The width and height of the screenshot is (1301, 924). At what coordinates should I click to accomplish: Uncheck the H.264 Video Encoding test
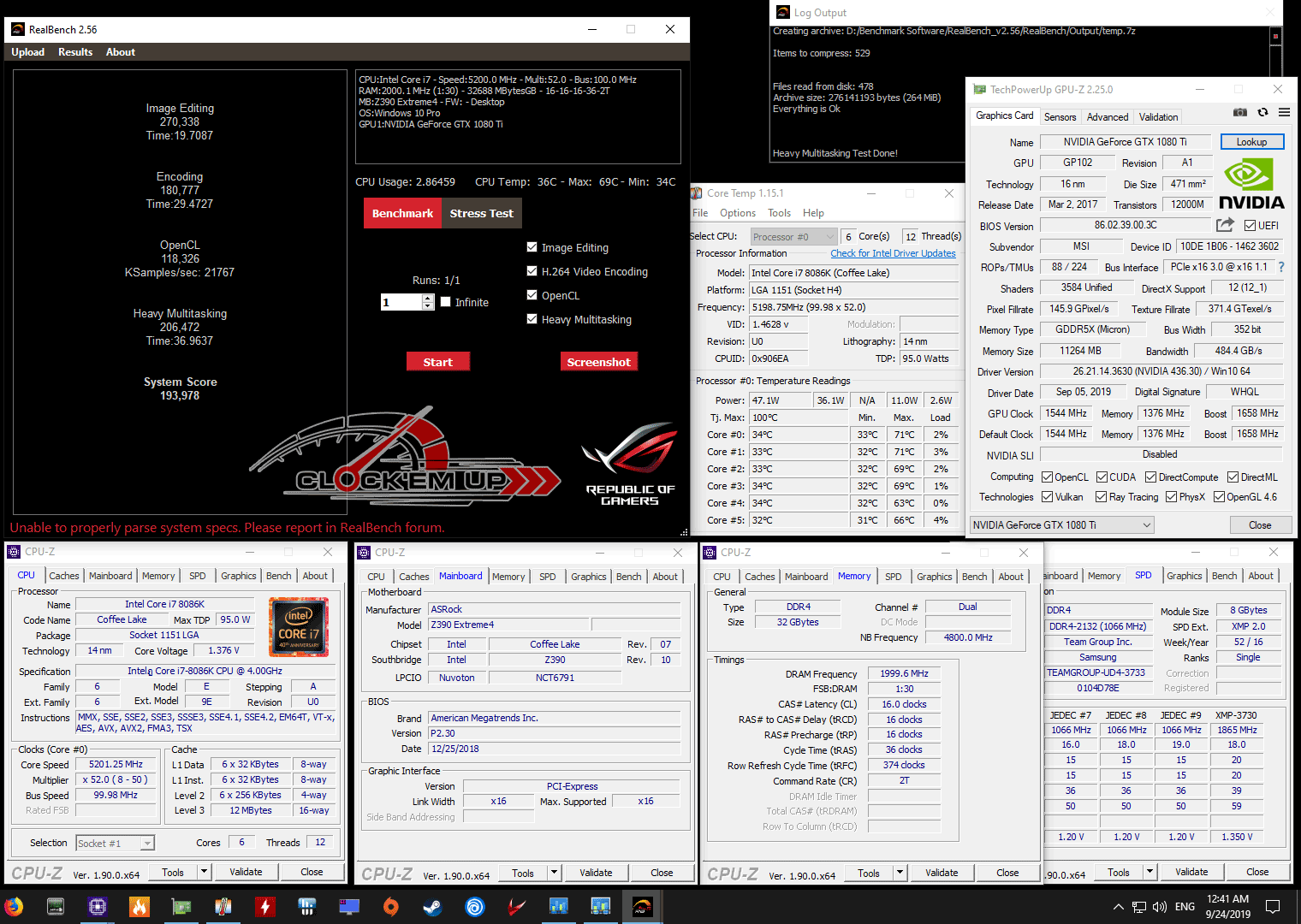(x=532, y=271)
